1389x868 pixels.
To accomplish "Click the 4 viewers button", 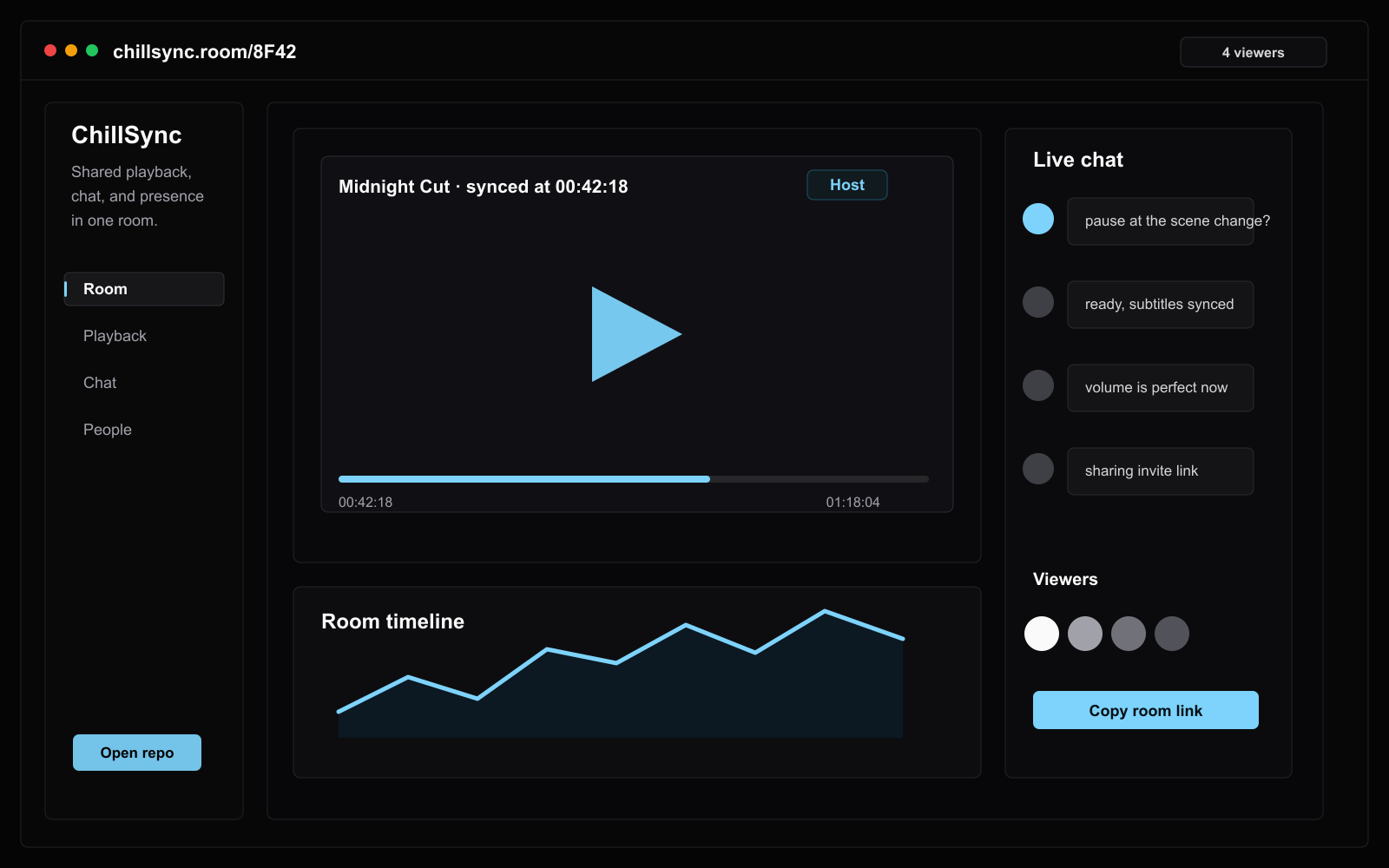I will pyautogui.click(x=1254, y=52).
